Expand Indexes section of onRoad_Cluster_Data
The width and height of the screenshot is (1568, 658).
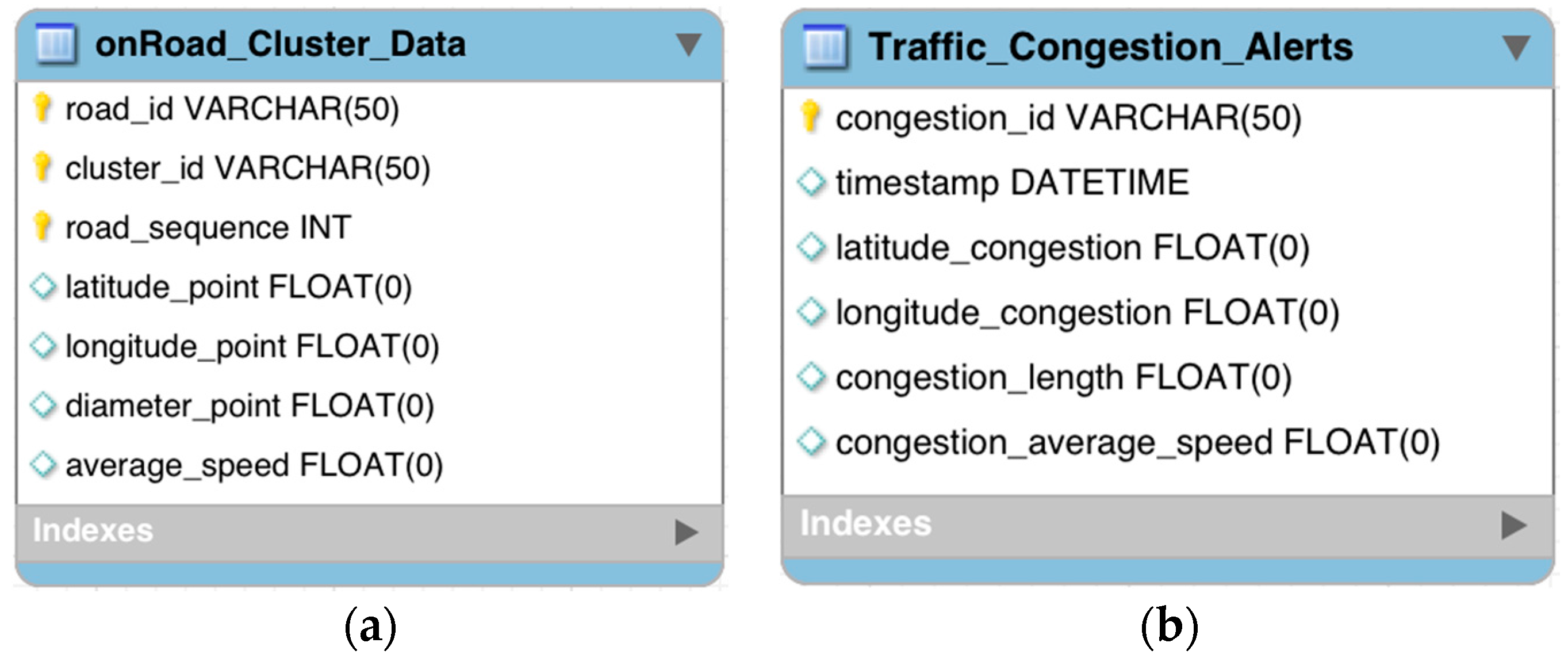pyautogui.click(x=686, y=532)
